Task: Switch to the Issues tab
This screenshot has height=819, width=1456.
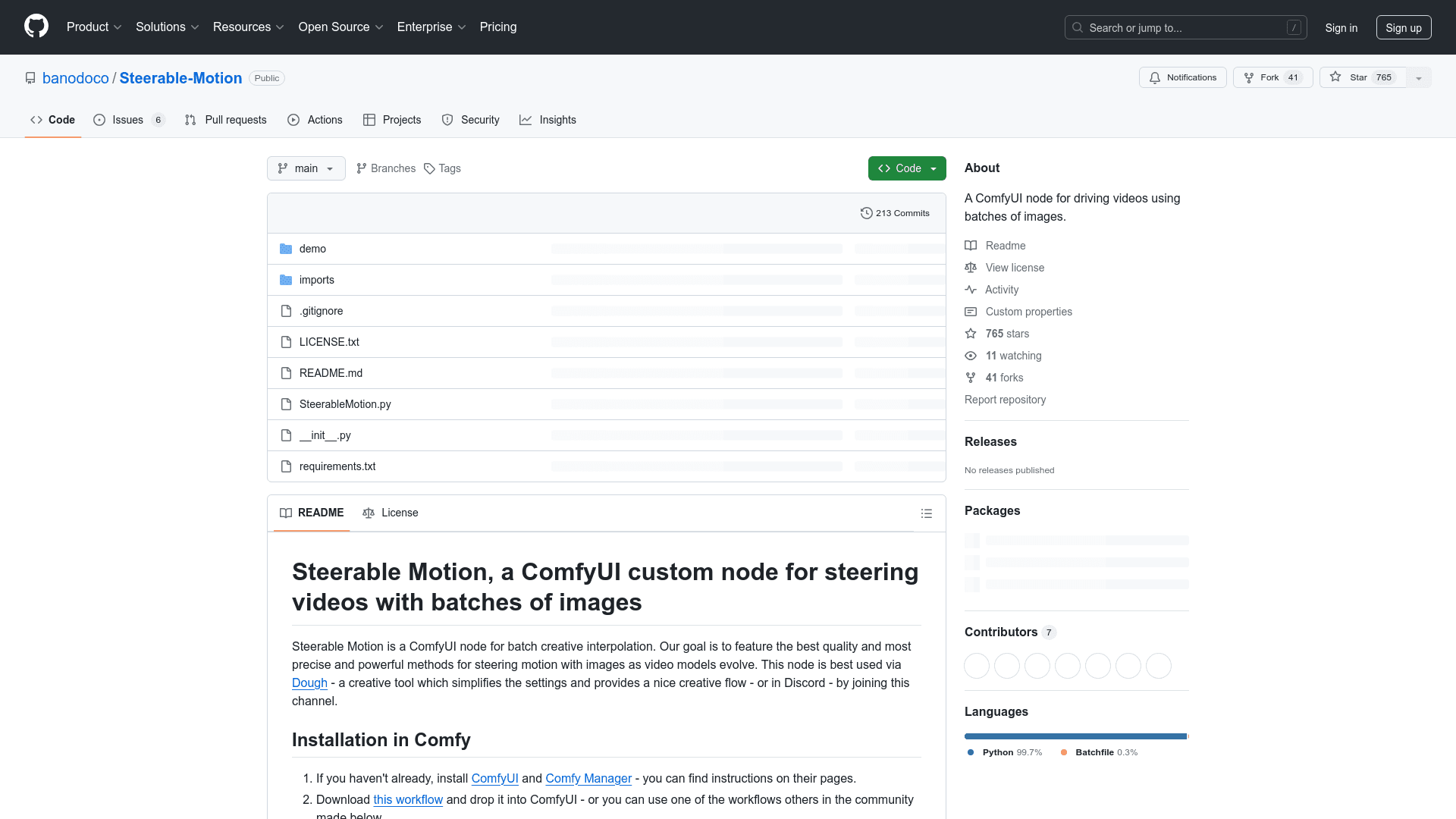Action: 127,120
